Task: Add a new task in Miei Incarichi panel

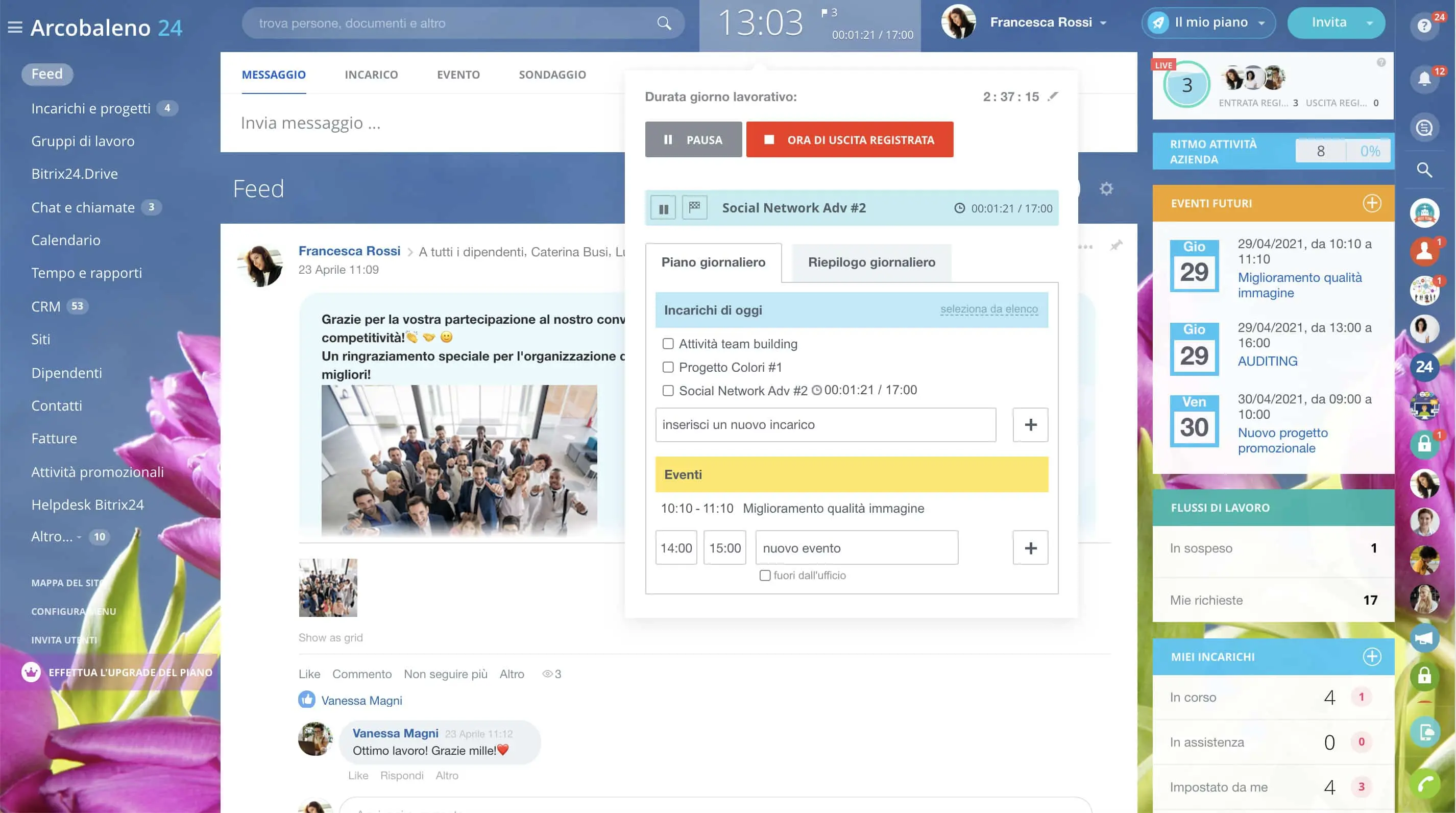Action: [x=1372, y=656]
